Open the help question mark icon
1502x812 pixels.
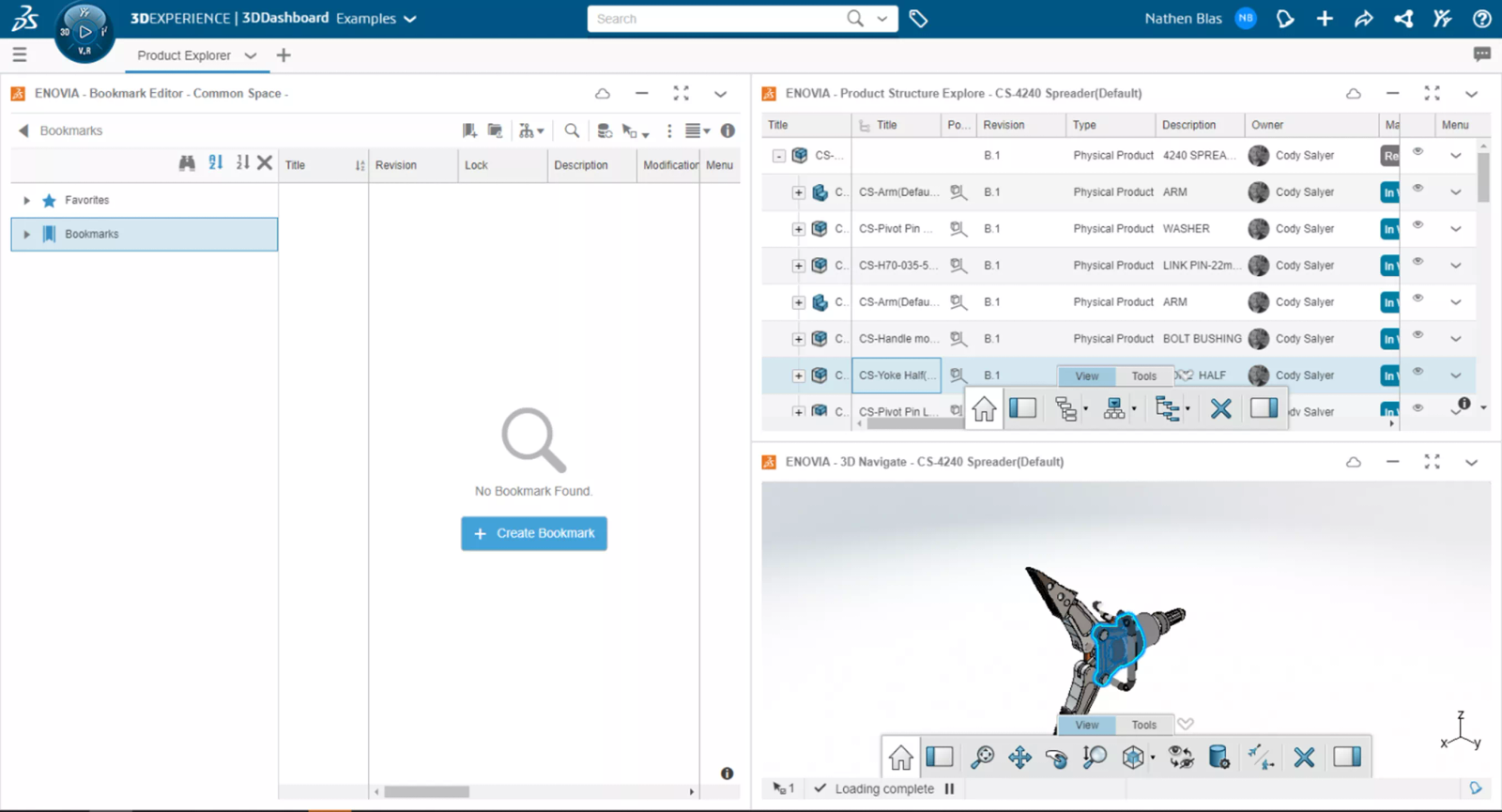coord(1482,19)
